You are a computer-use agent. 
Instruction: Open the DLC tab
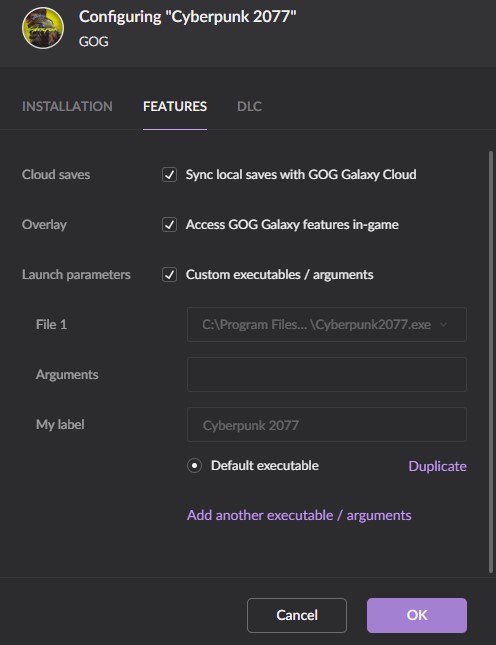click(x=249, y=107)
